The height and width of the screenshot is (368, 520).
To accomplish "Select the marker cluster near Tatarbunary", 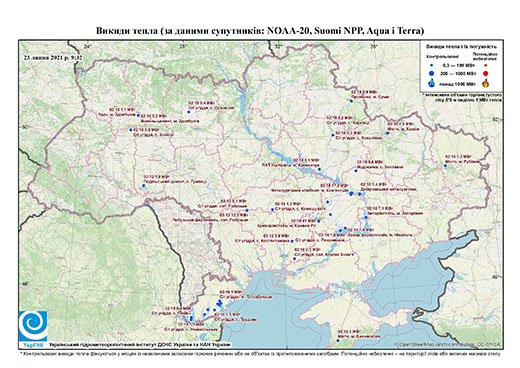I will pyautogui.click(x=219, y=302).
